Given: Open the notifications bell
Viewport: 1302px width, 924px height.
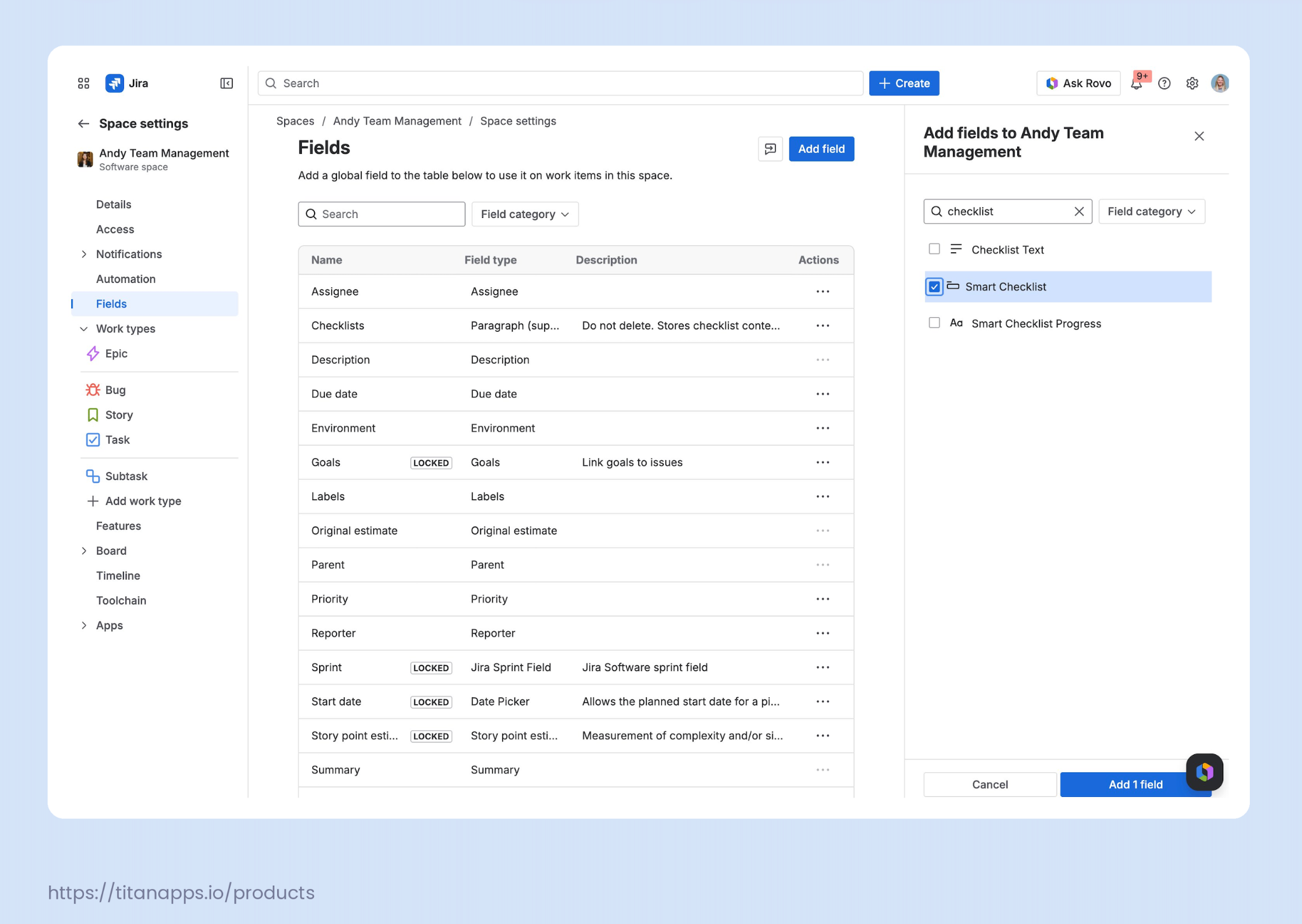Looking at the screenshot, I should [x=1136, y=83].
